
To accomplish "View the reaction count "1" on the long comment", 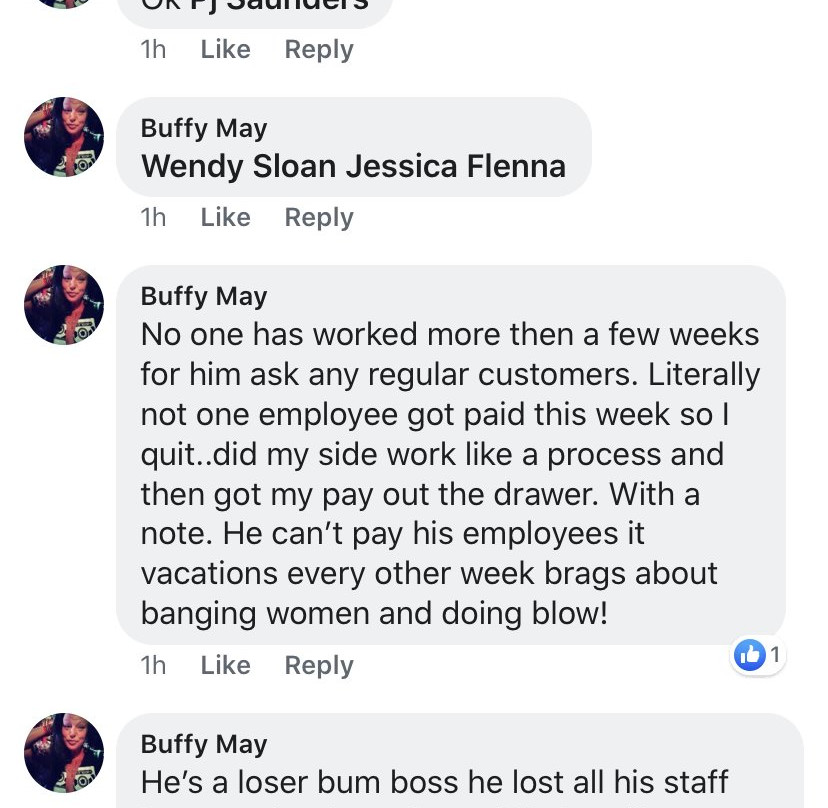I will pos(774,655).
